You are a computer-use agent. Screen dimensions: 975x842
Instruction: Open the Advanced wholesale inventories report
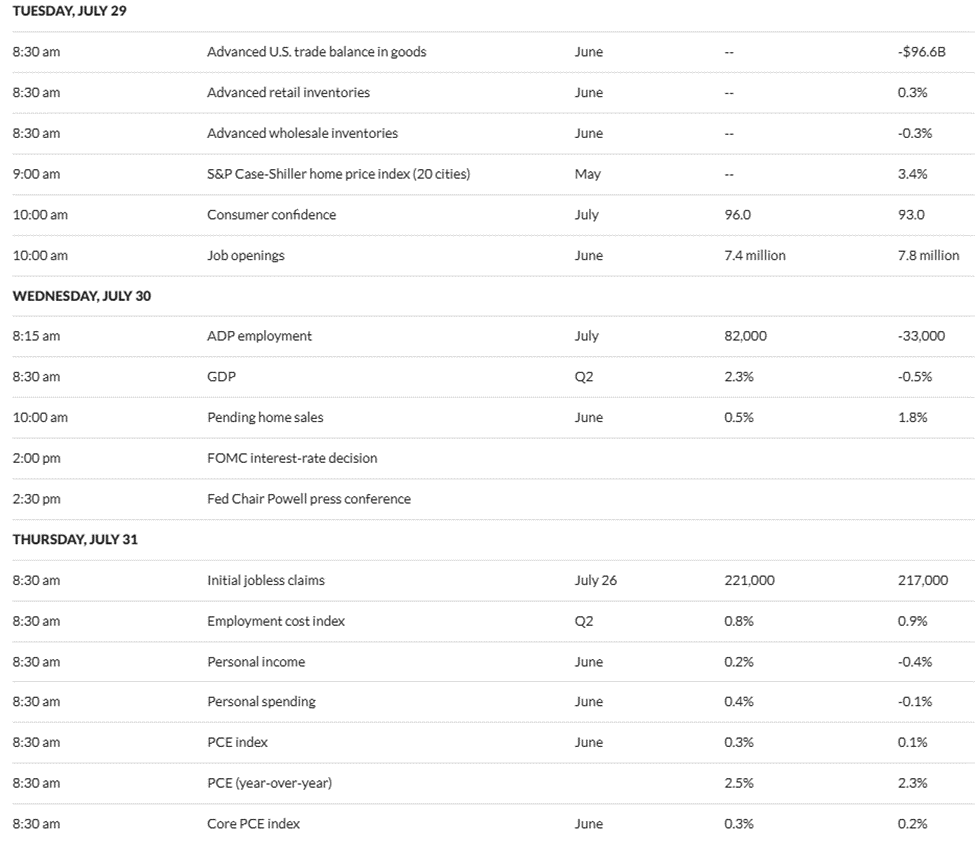click(302, 133)
